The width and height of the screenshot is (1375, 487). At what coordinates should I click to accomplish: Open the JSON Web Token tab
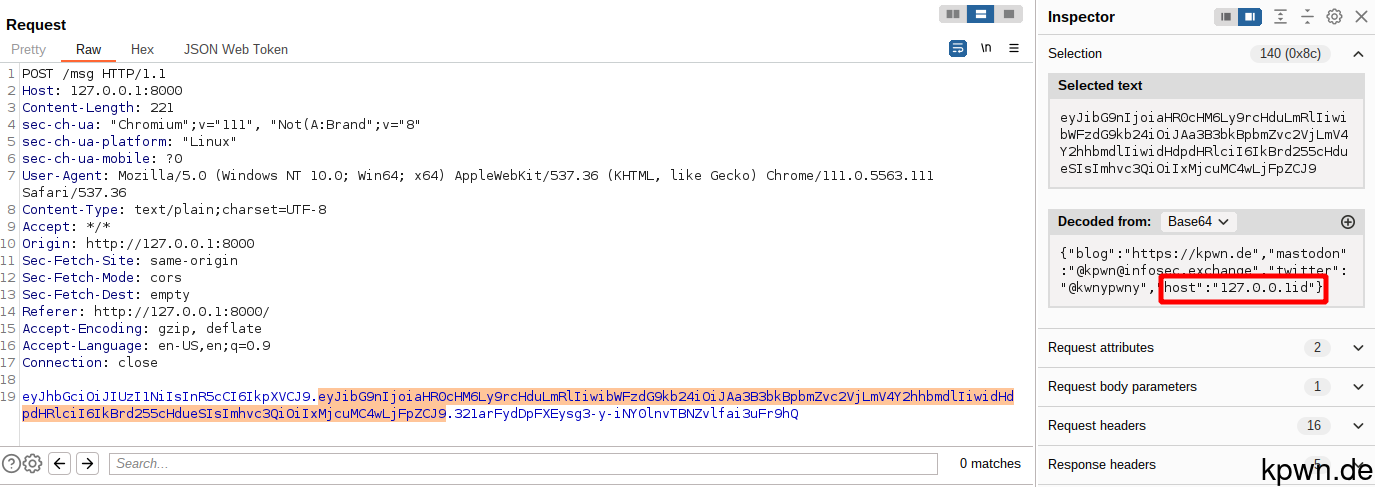point(236,49)
